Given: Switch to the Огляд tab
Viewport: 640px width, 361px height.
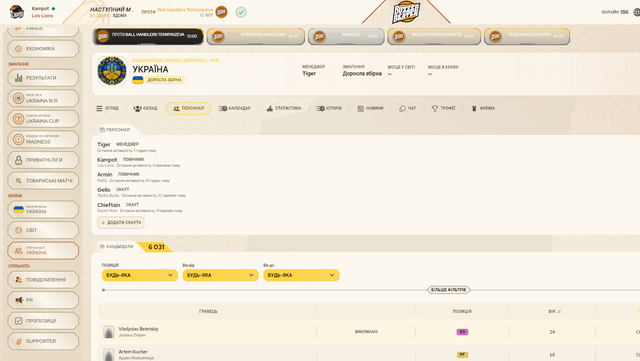Looking at the screenshot, I should click(108, 108).
